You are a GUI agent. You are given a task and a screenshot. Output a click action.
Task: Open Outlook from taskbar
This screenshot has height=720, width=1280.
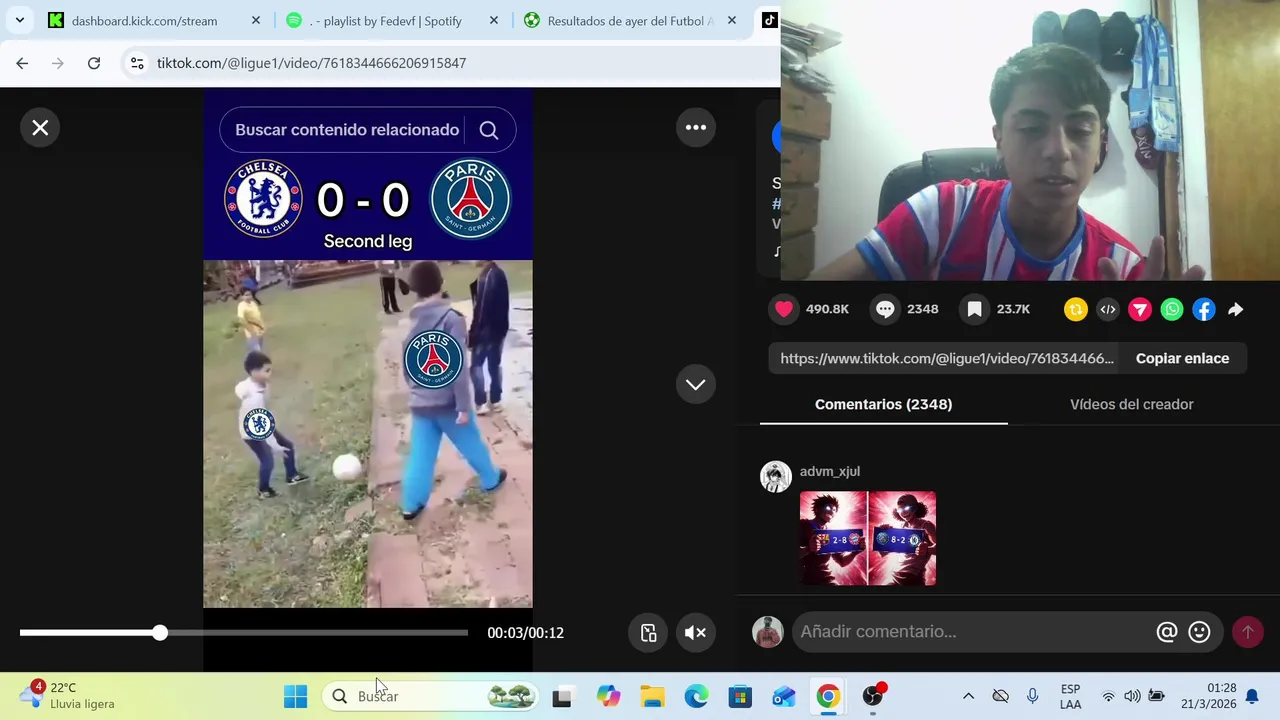click(784, 696)
